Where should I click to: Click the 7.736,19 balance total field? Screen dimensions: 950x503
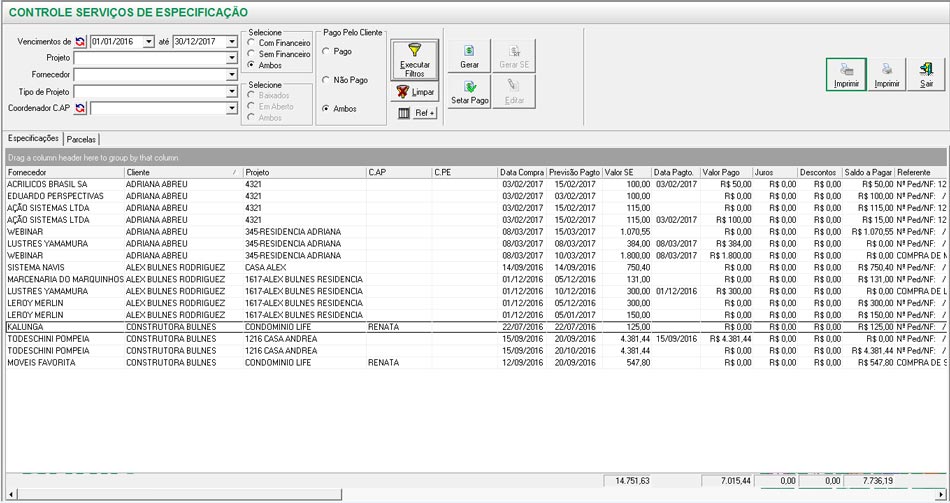pos(869,481)
